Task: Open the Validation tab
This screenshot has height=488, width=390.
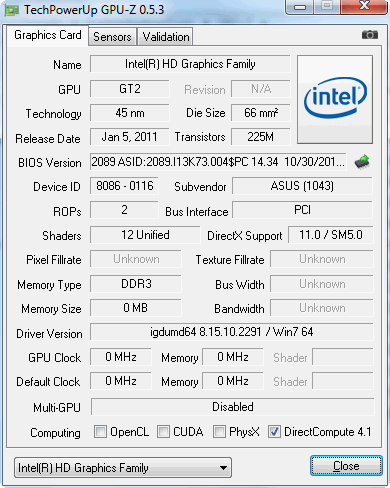Action: [166, 37]
